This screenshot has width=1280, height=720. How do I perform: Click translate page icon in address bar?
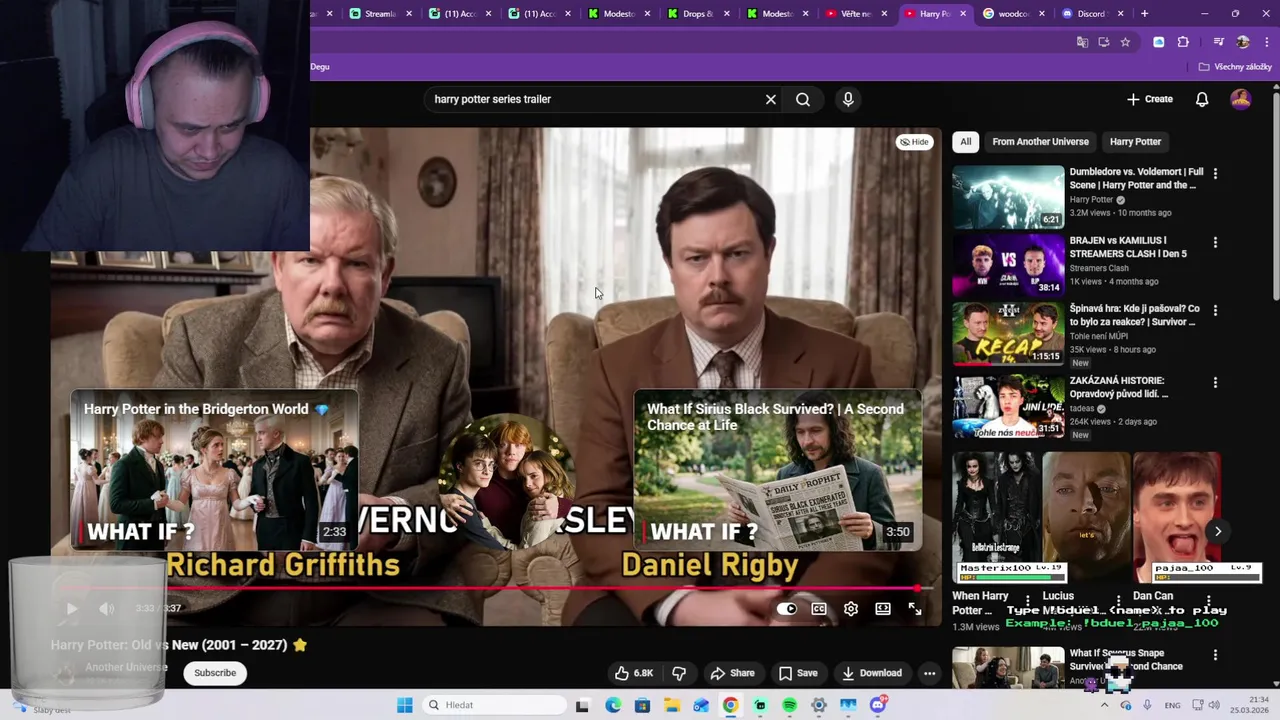tap(1082, 42)
